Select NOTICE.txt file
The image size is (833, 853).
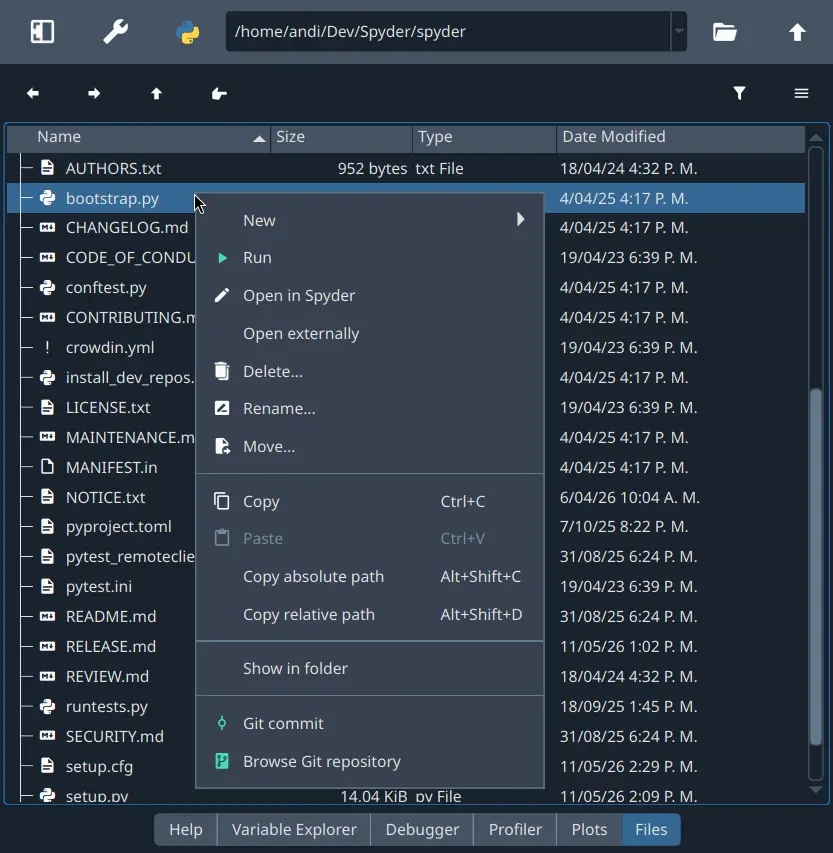106,497
